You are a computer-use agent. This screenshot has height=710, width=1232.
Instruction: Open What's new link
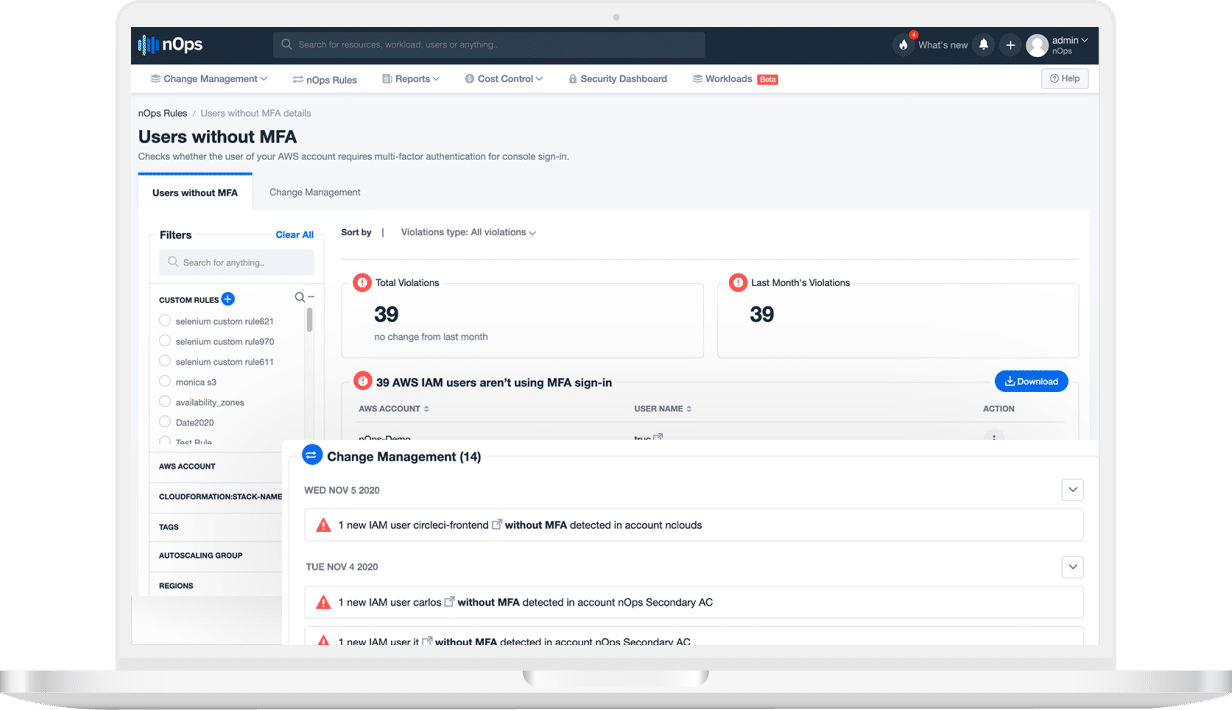coord(943,45)
